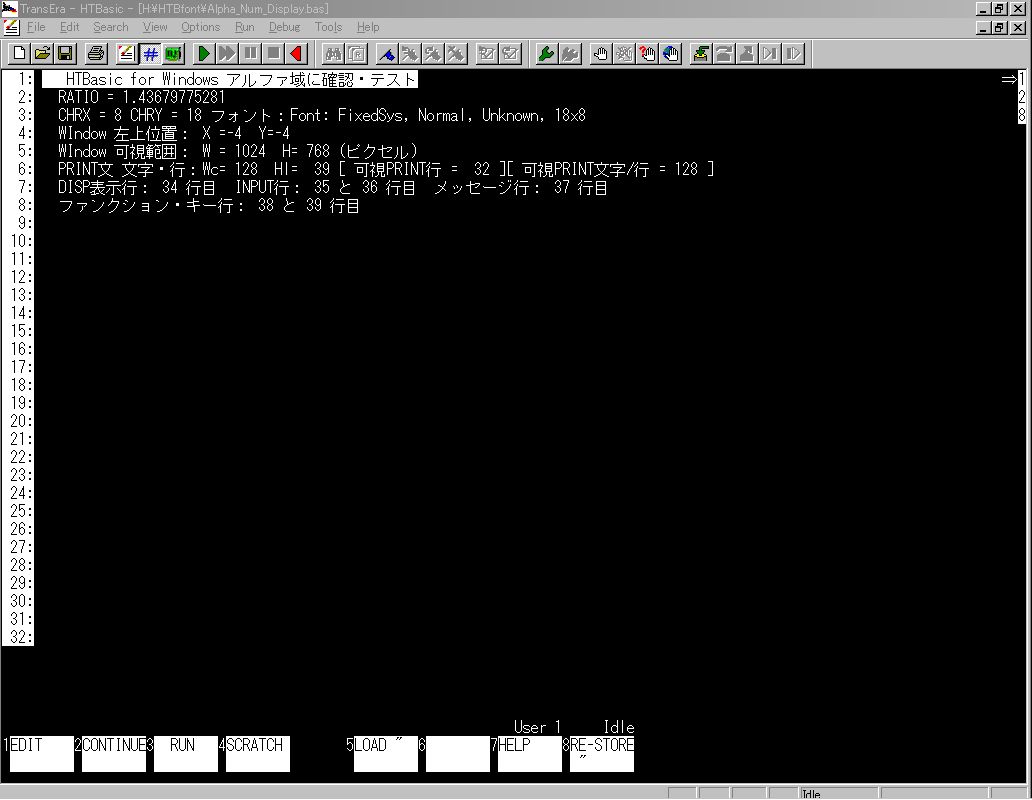Click the red left-pointing reset arrow icon
The height and width of the screenshot is (800, 1032).
297,53
